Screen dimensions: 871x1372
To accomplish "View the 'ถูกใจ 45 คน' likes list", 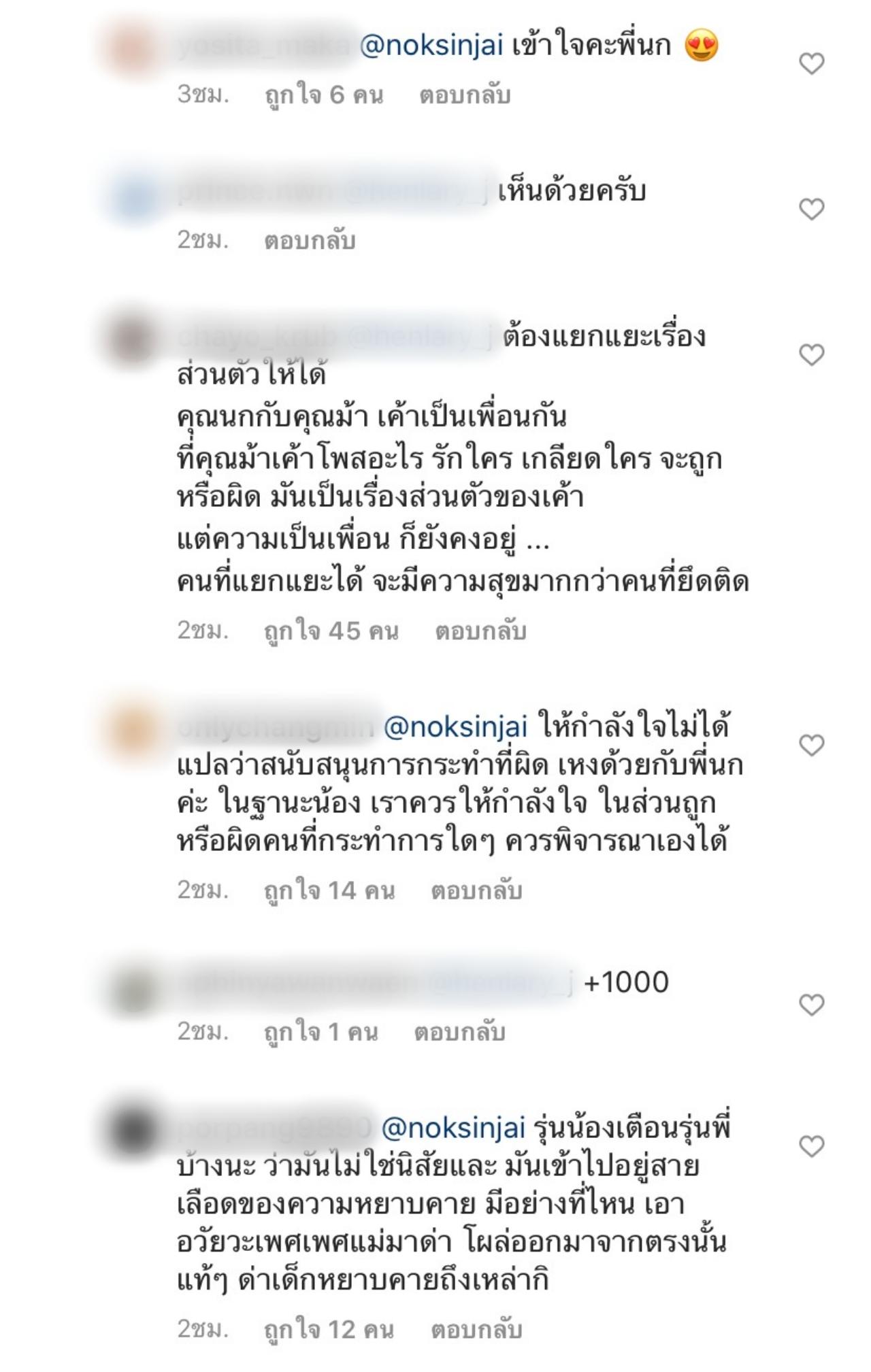I will point(331,631).
